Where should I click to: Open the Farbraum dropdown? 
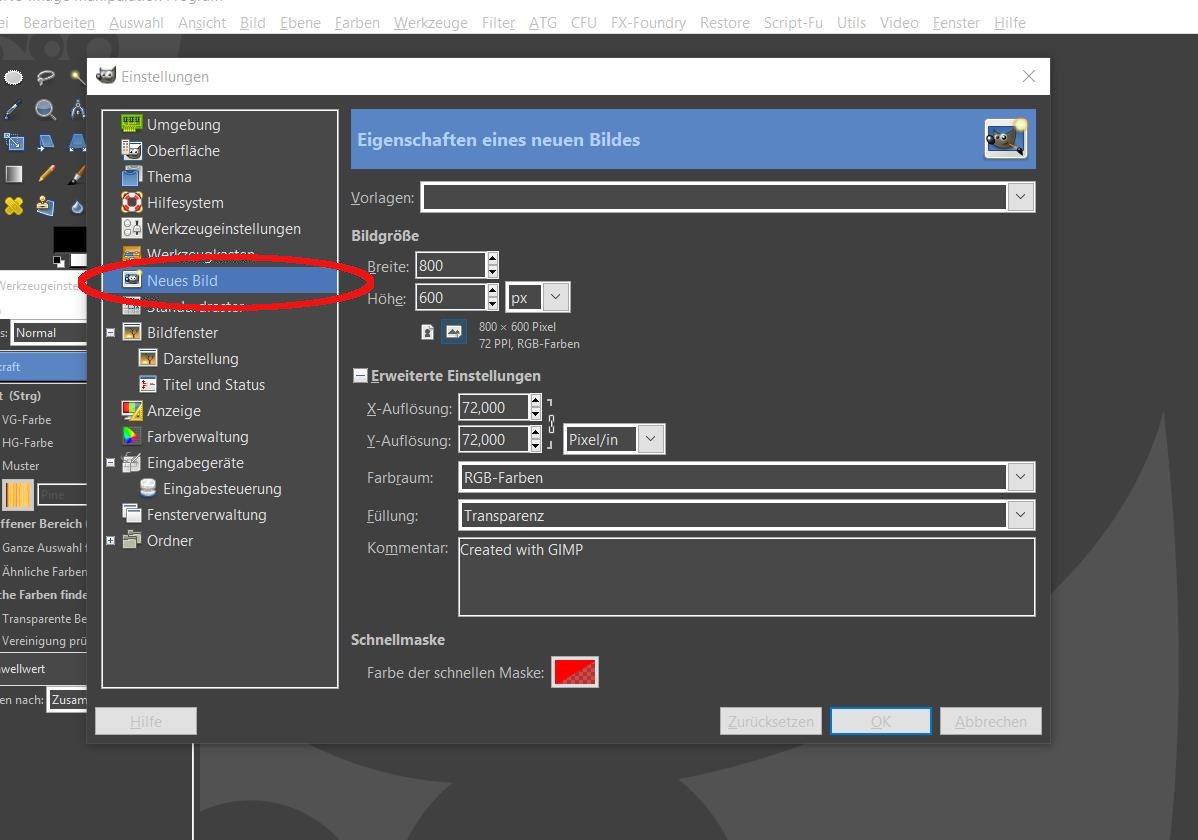[1019, 477]
